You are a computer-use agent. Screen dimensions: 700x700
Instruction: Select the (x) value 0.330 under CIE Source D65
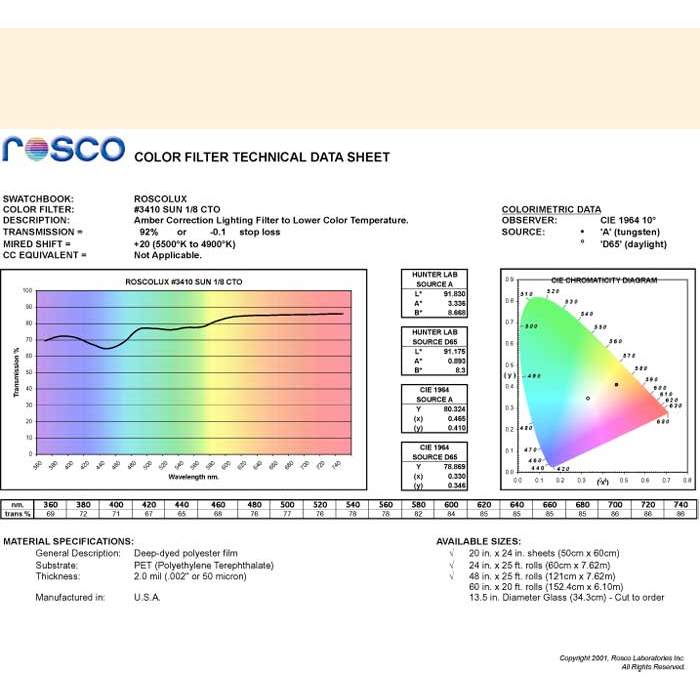point(456,476)
